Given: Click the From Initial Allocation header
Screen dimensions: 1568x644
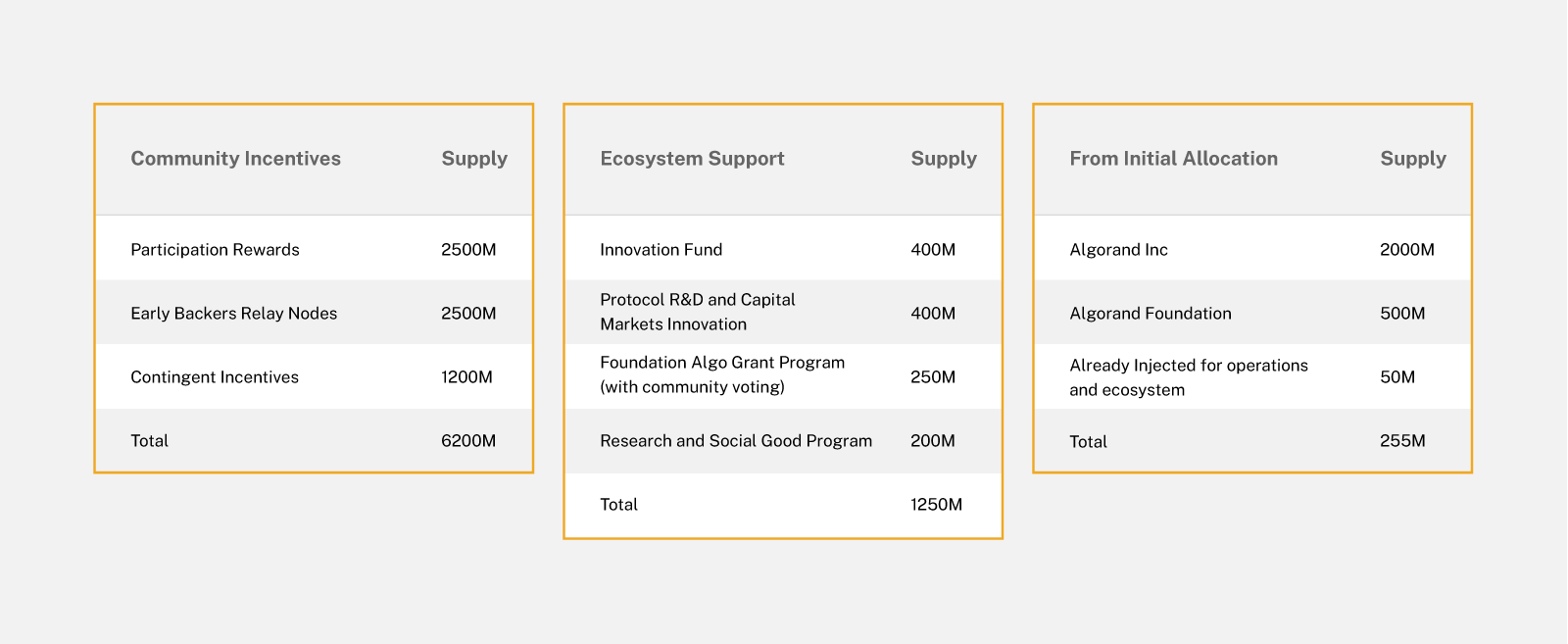Looking at the screenshot, I should point(1173,159).
